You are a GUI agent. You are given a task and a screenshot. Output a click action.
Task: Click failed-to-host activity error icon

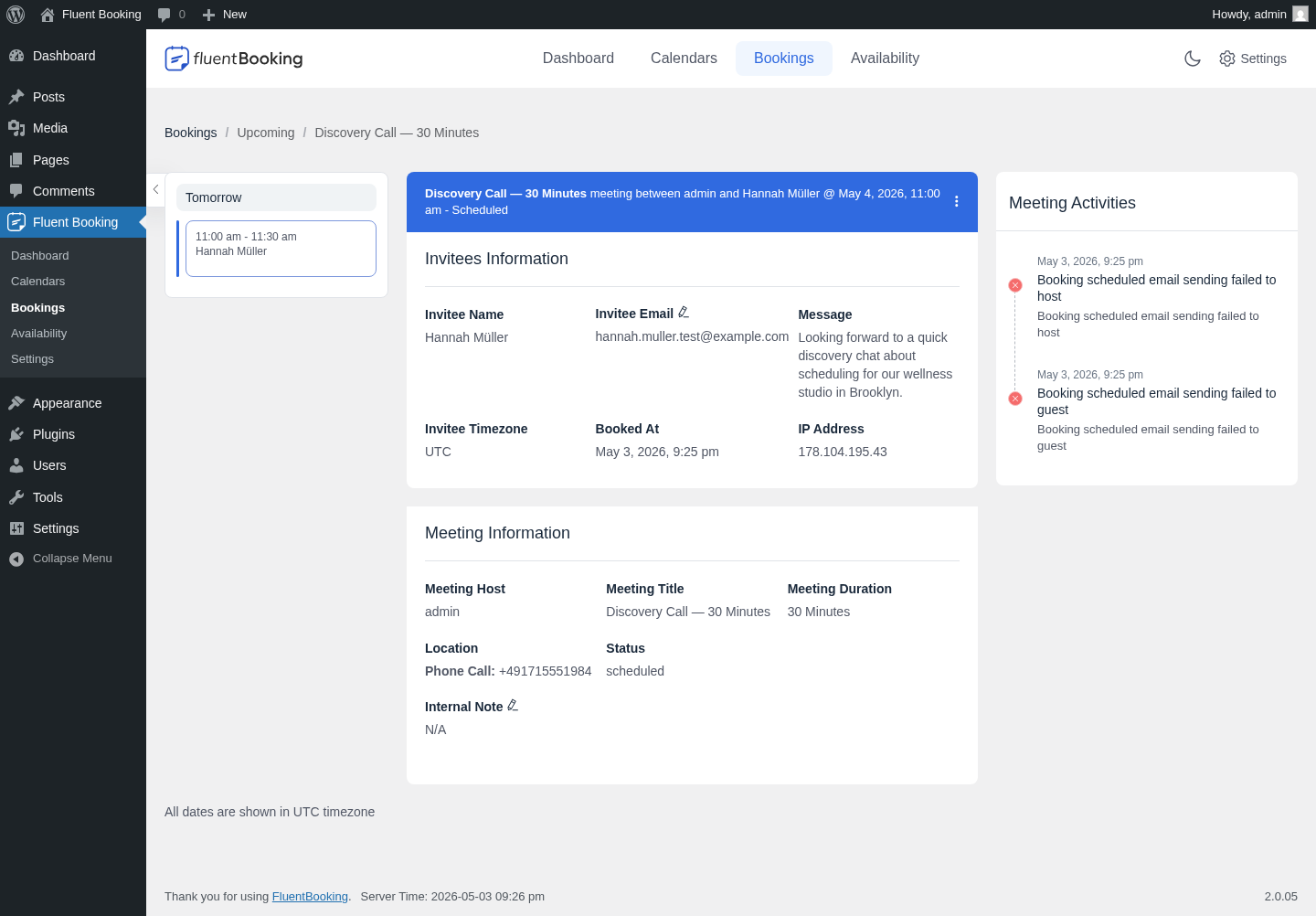[1015, 285]
